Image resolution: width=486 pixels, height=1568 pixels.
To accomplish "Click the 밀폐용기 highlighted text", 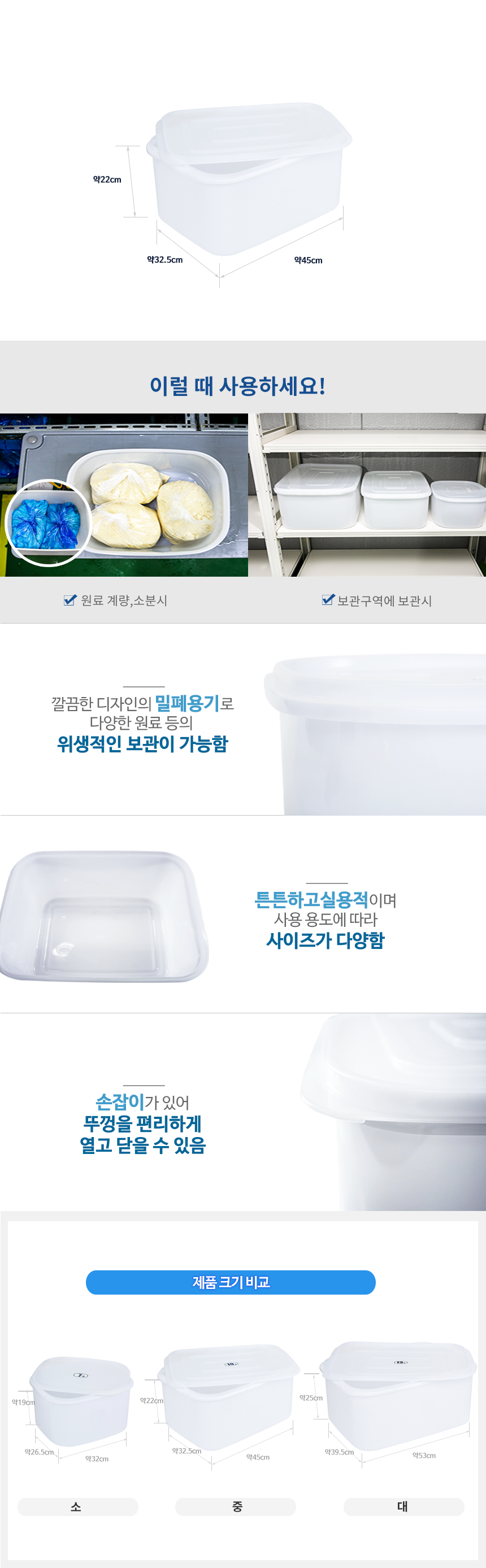I will tap(187, 704).
